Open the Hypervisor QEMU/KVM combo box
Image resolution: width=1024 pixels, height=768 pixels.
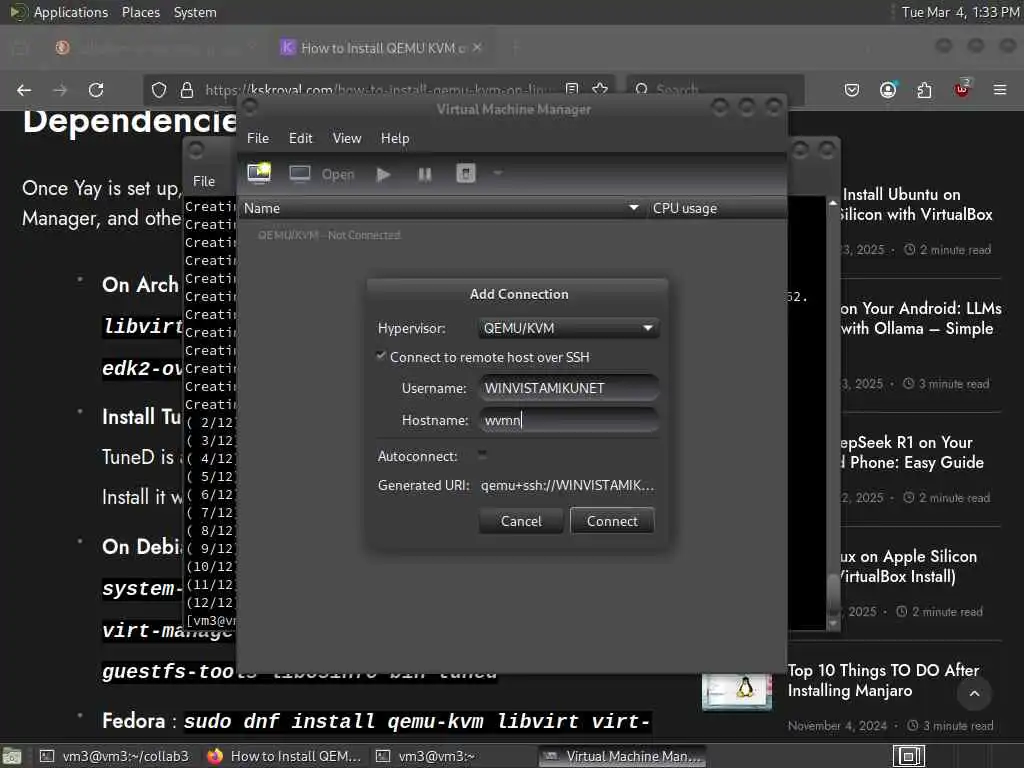[568, 328]
